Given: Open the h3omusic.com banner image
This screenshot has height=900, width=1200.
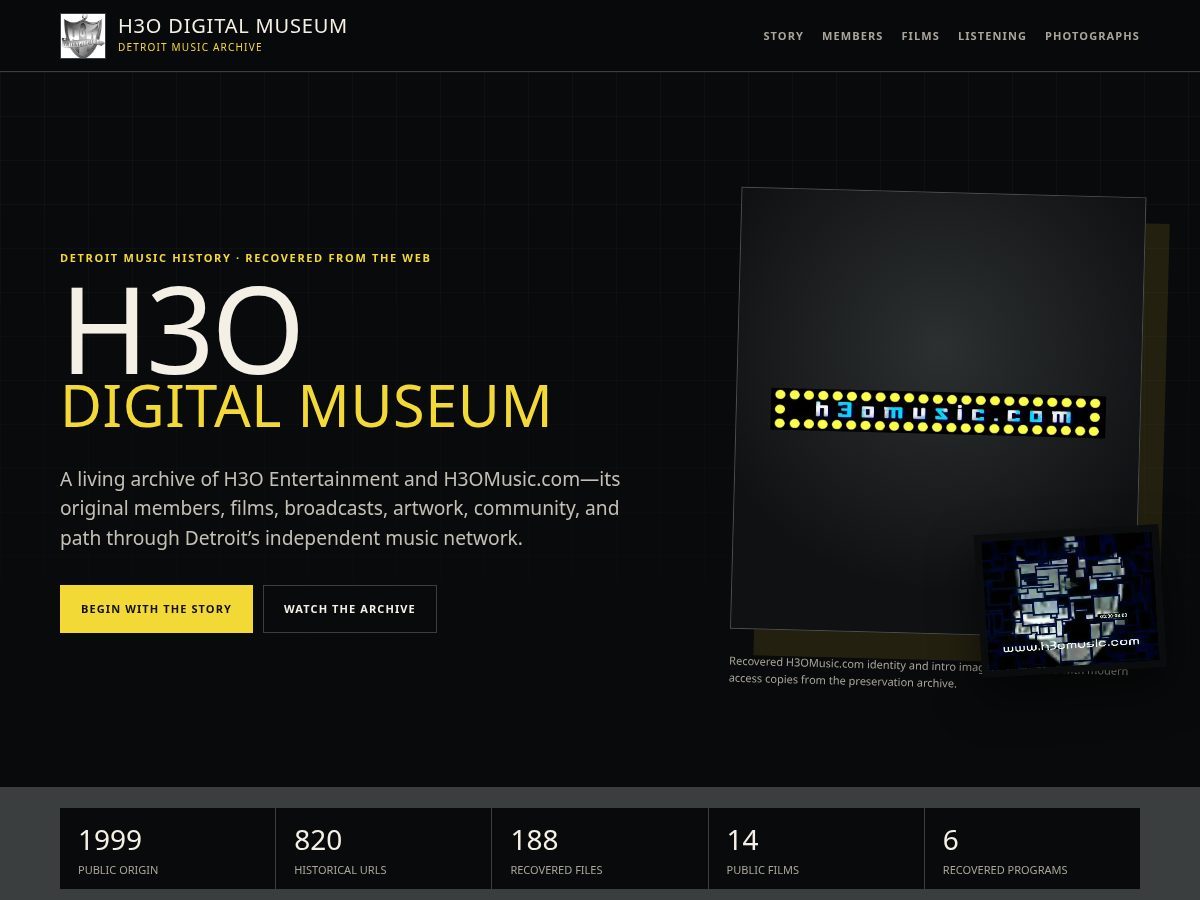Looking at the screenshot, I should tap(938, 413).
